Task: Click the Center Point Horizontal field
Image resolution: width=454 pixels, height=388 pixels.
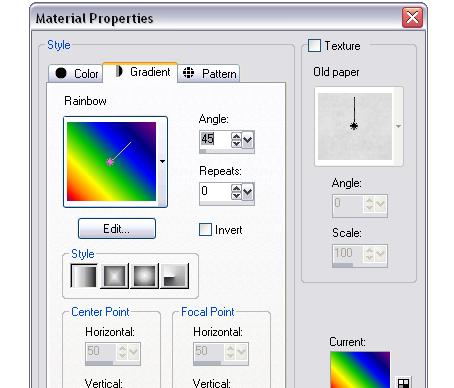Action: point(100,351)
